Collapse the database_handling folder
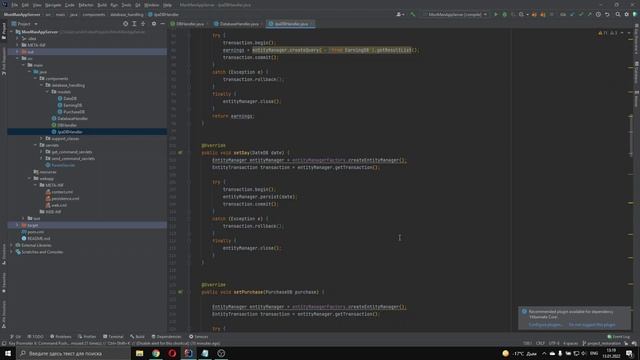 coord(41,85)
